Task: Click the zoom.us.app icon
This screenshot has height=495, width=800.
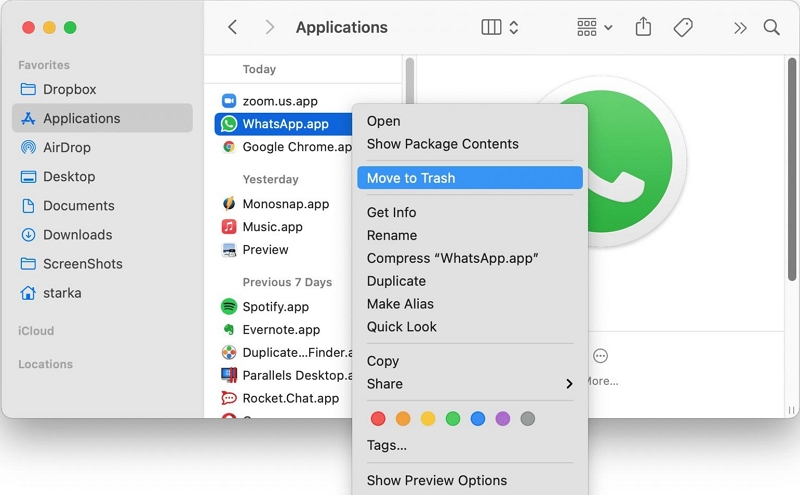Action: 229,101
